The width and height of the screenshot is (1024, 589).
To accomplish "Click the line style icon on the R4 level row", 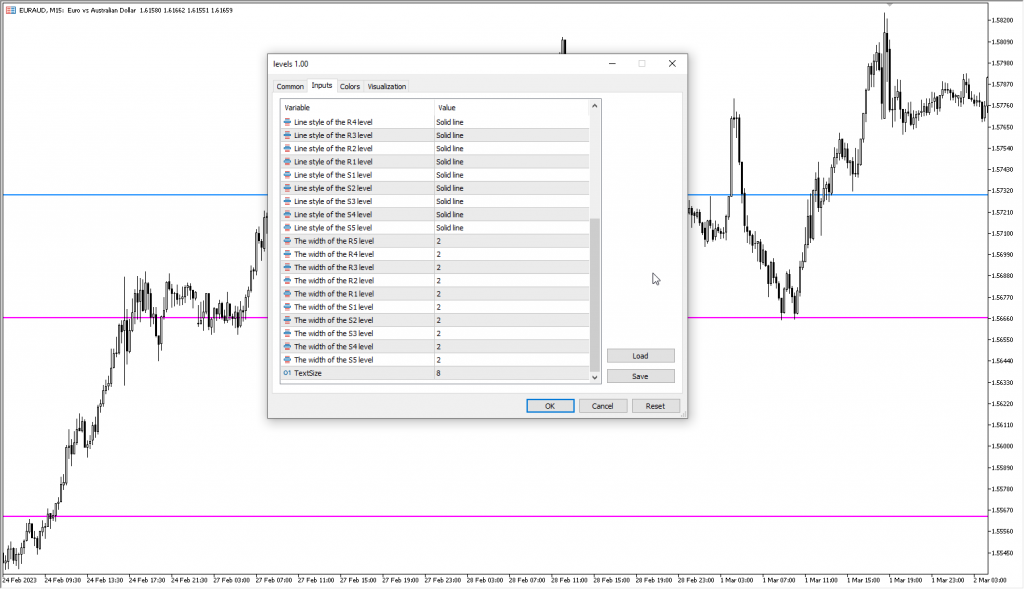I will [287, 122].
